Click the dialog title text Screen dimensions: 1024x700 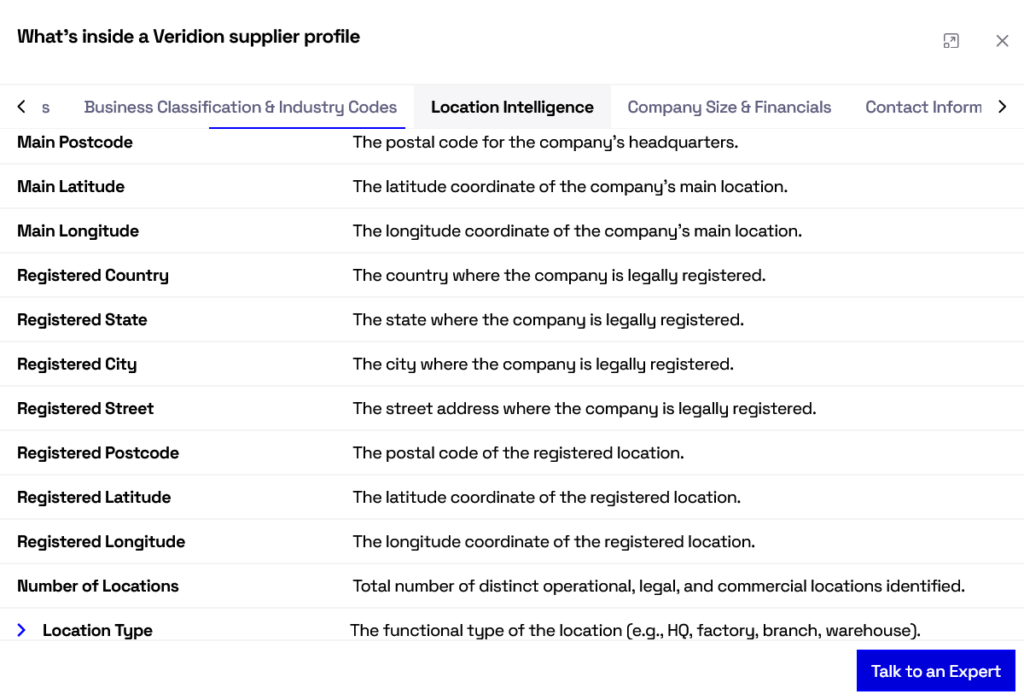pyautogui.click(x=189, y=36)
